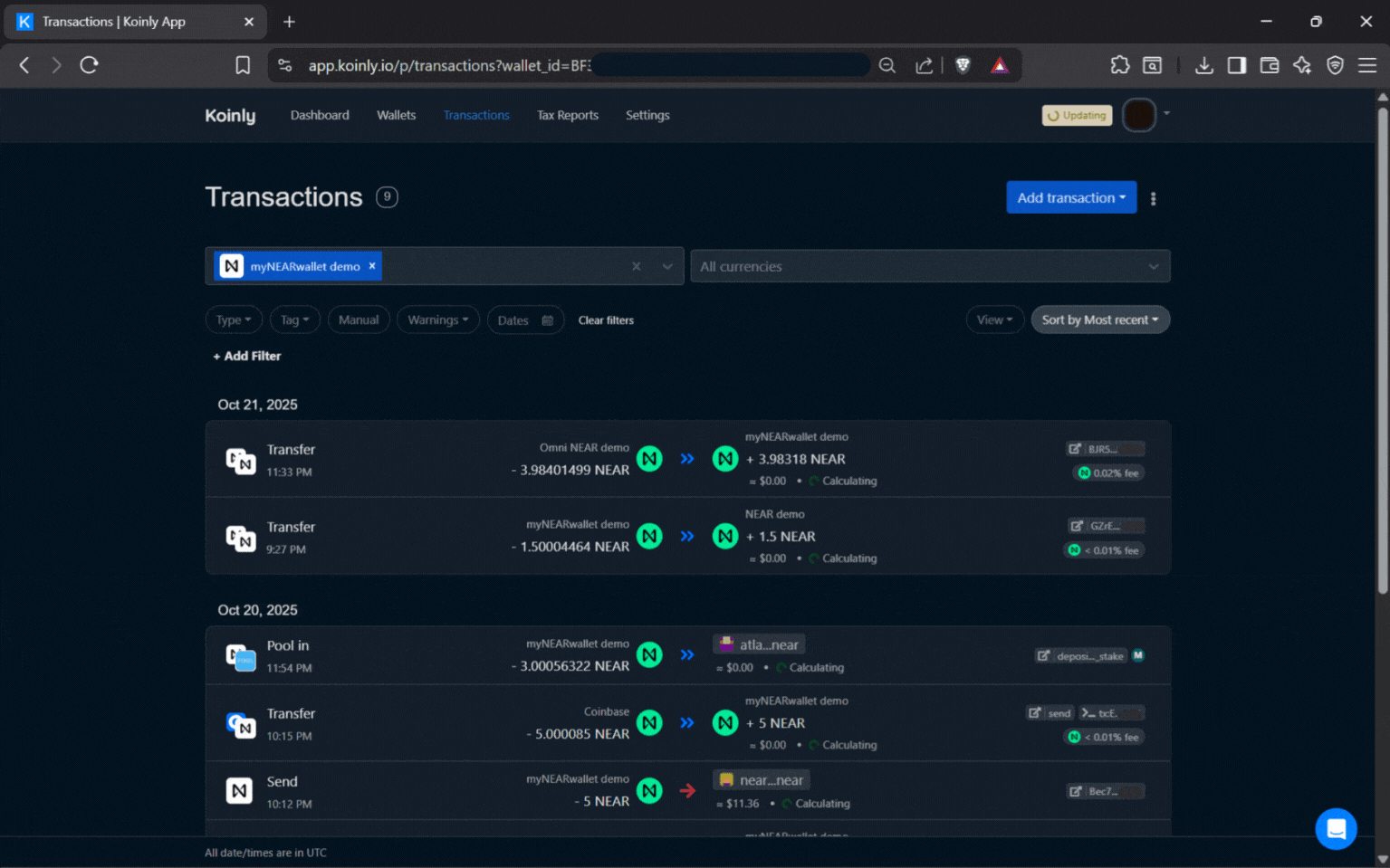Select the Pool in icon on the atla...near row
The height and width of the screenshot is (868, 1390).
pyautogui.click(x=241, y=655)
